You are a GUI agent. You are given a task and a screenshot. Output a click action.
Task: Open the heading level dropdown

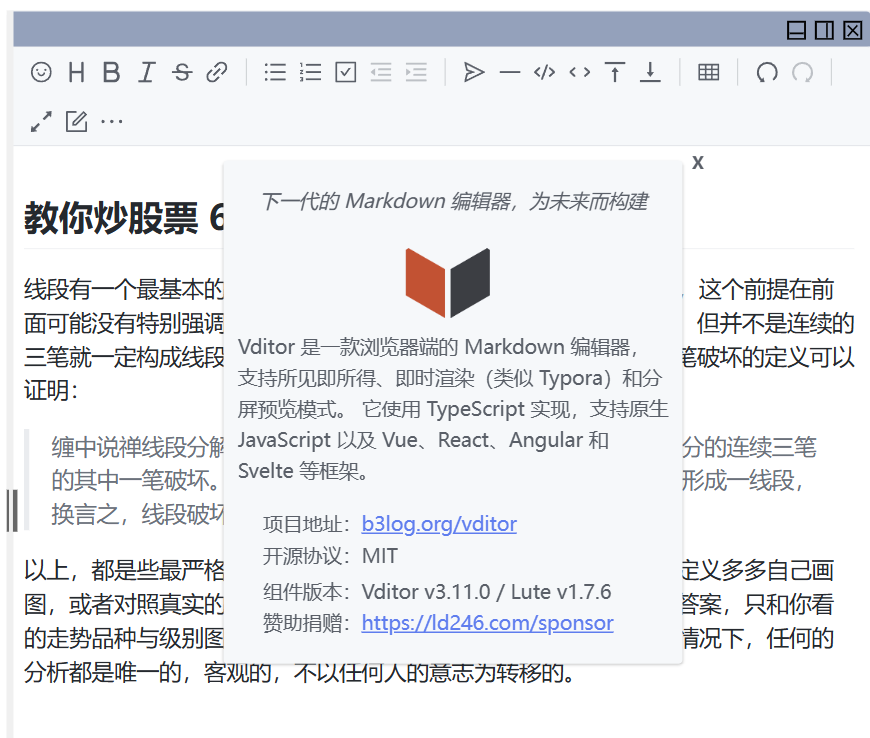pyautogui.click(x=76, y=72)
